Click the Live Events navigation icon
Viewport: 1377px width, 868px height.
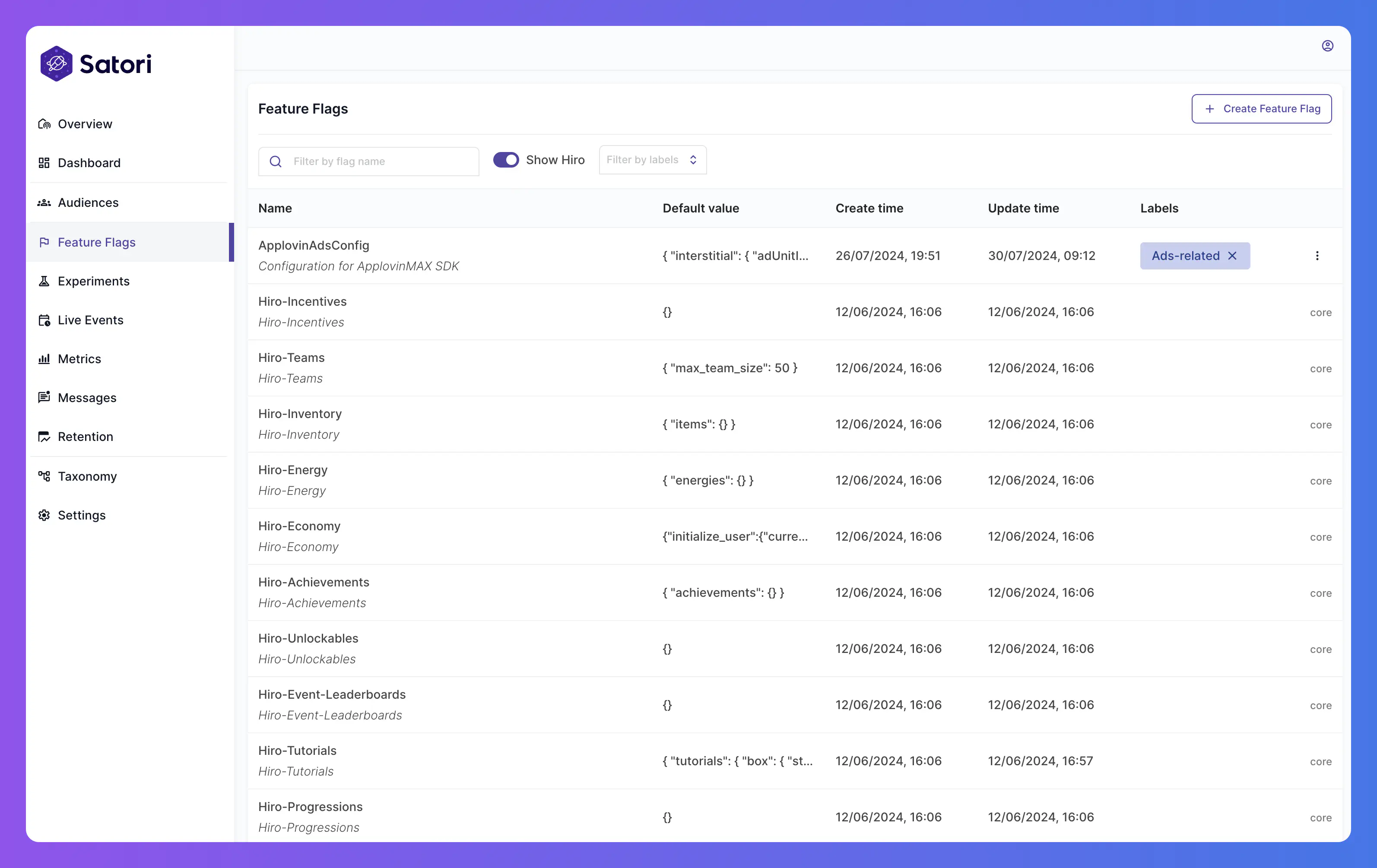pos(44,319)
